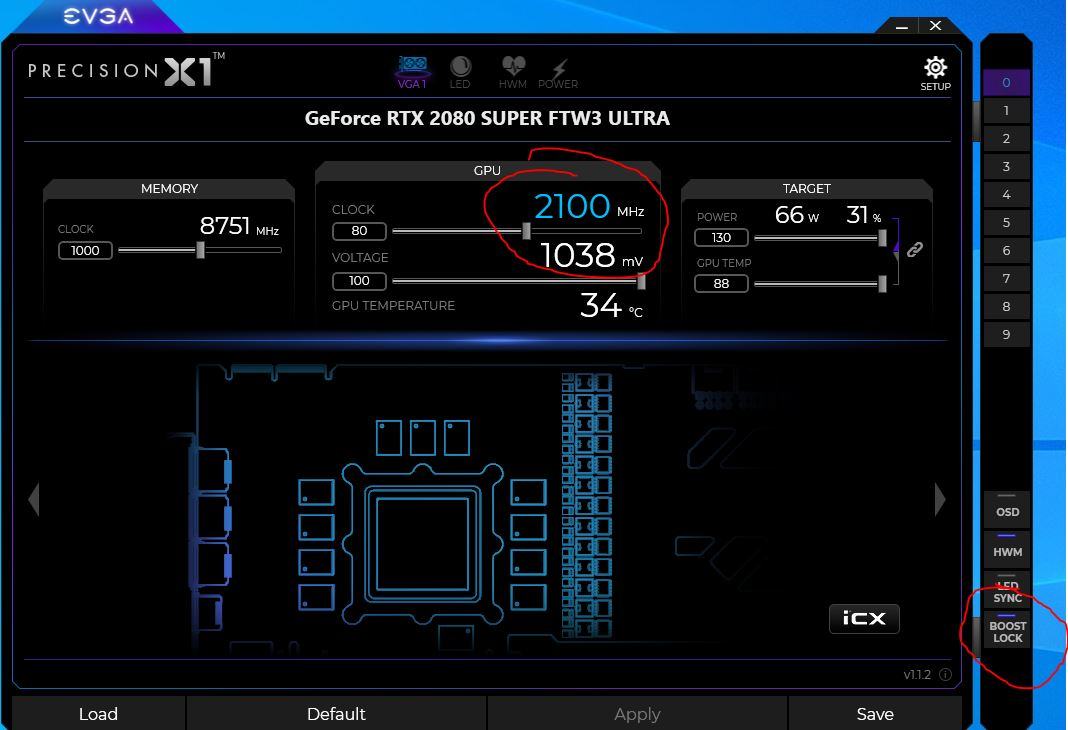
Task: Click the GeForce RTX 2080 SUPER title
Action: [487, 118]
